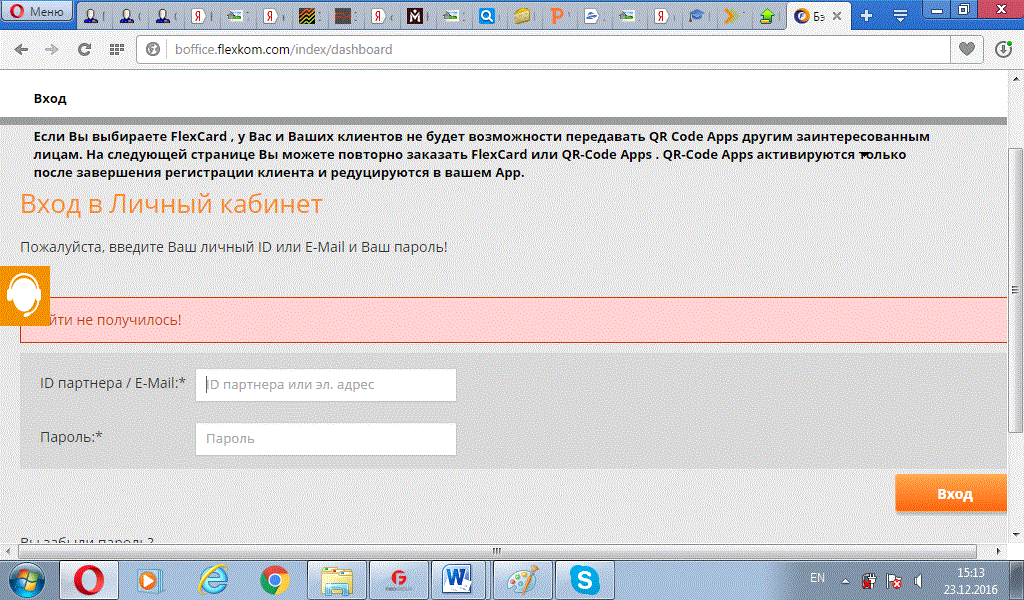Click the Вход header menu item
1024x600 pixels.
pos(50,99)
